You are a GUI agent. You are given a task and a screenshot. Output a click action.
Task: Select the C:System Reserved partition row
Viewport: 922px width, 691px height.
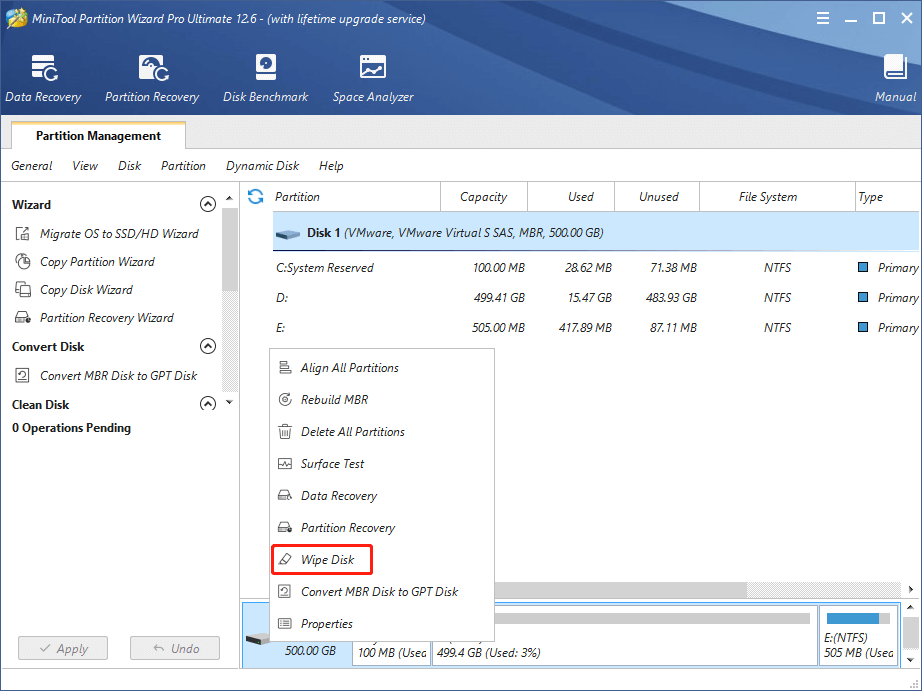coord(596,268)
